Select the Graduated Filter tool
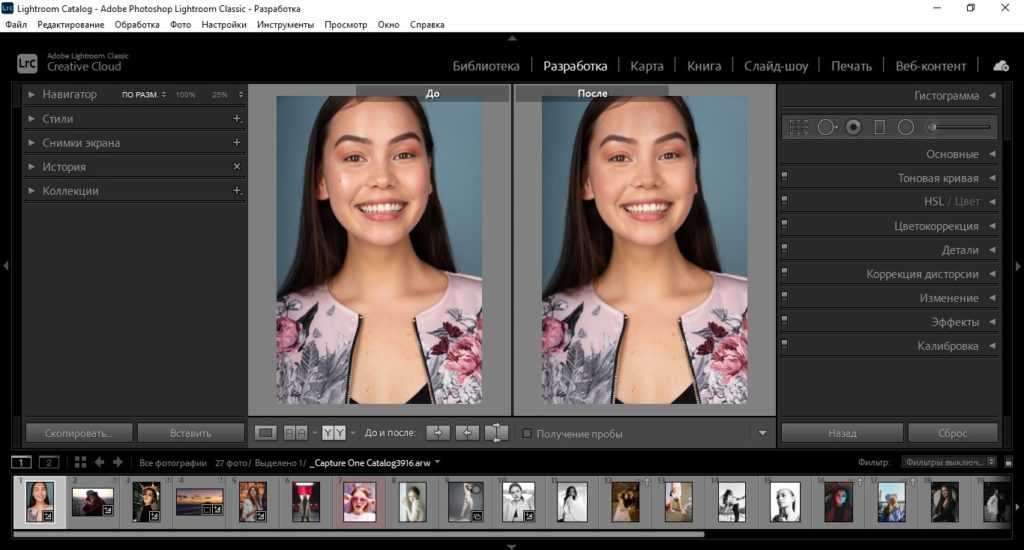The width and height of the screenshot is (1024, 550). (x=880, y=127)
